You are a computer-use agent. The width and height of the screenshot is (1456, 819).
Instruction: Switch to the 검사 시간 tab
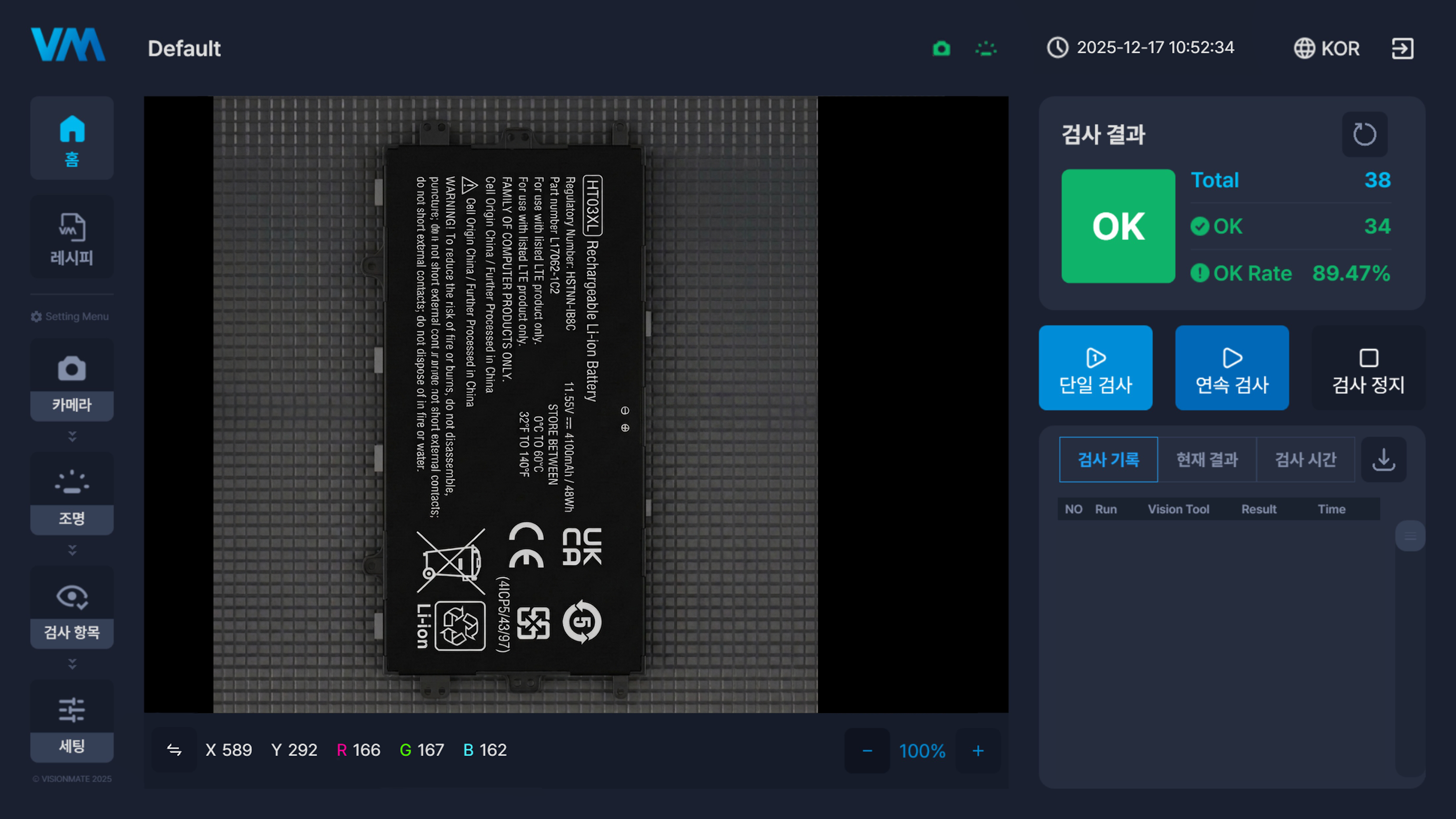coord(1306,460)
